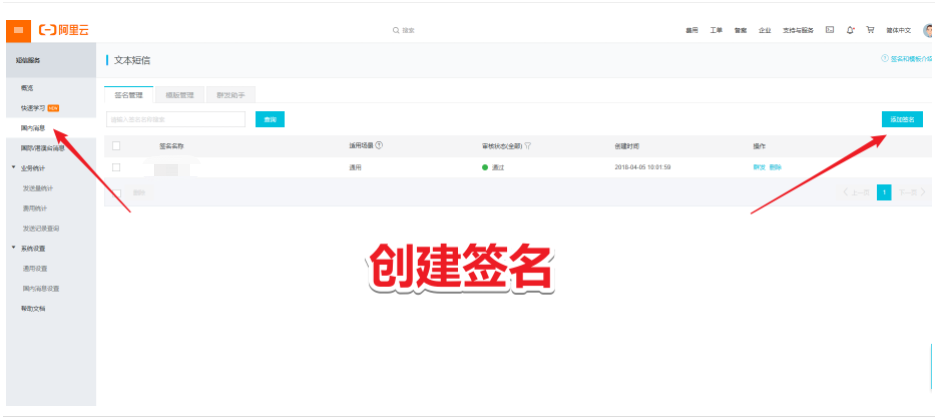Image resolution: width=935 pixels, height=418 pixels.
Task: Go to the previous page 上一页
Action: (x=856, y=192)
